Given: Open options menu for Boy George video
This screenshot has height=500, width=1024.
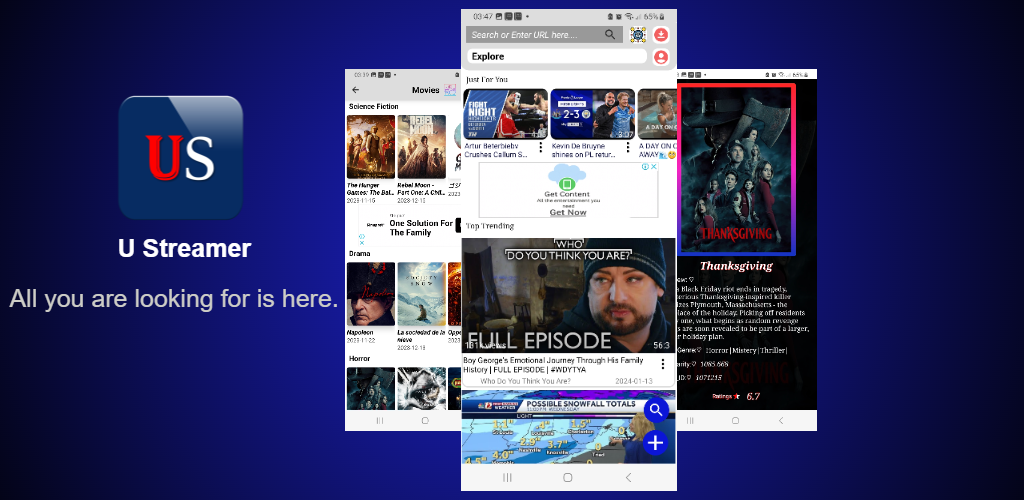Looking at the screenshot, I should coord(662,364).
